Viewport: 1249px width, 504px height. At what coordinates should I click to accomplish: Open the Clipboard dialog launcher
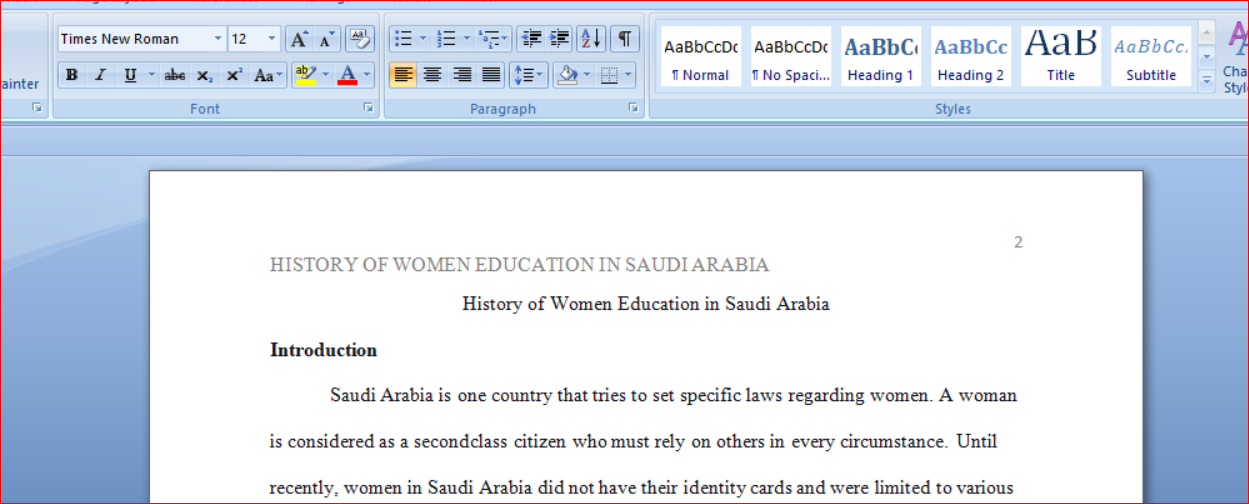pyautogui.click(x=38, y=108)
